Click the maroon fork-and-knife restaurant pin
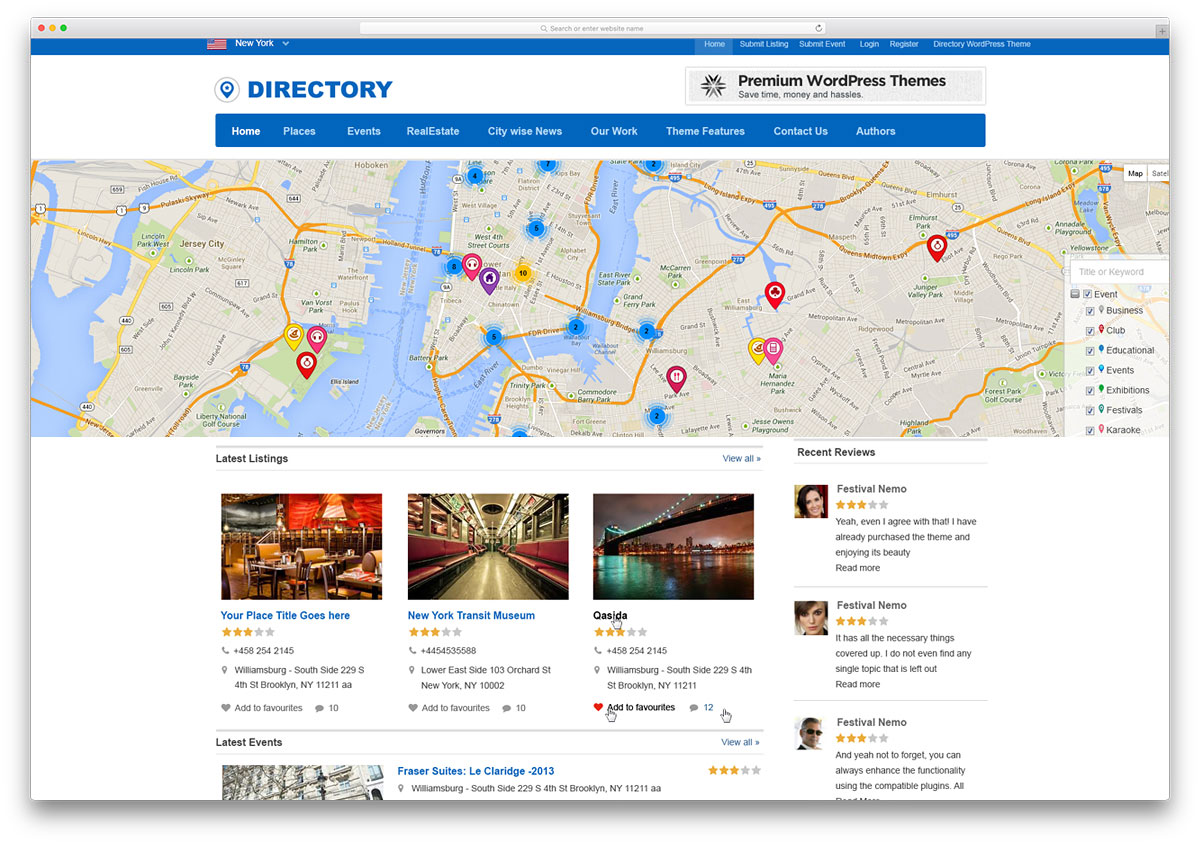Viewport: 1200px width, 844px height. click(x=676, y=377)
